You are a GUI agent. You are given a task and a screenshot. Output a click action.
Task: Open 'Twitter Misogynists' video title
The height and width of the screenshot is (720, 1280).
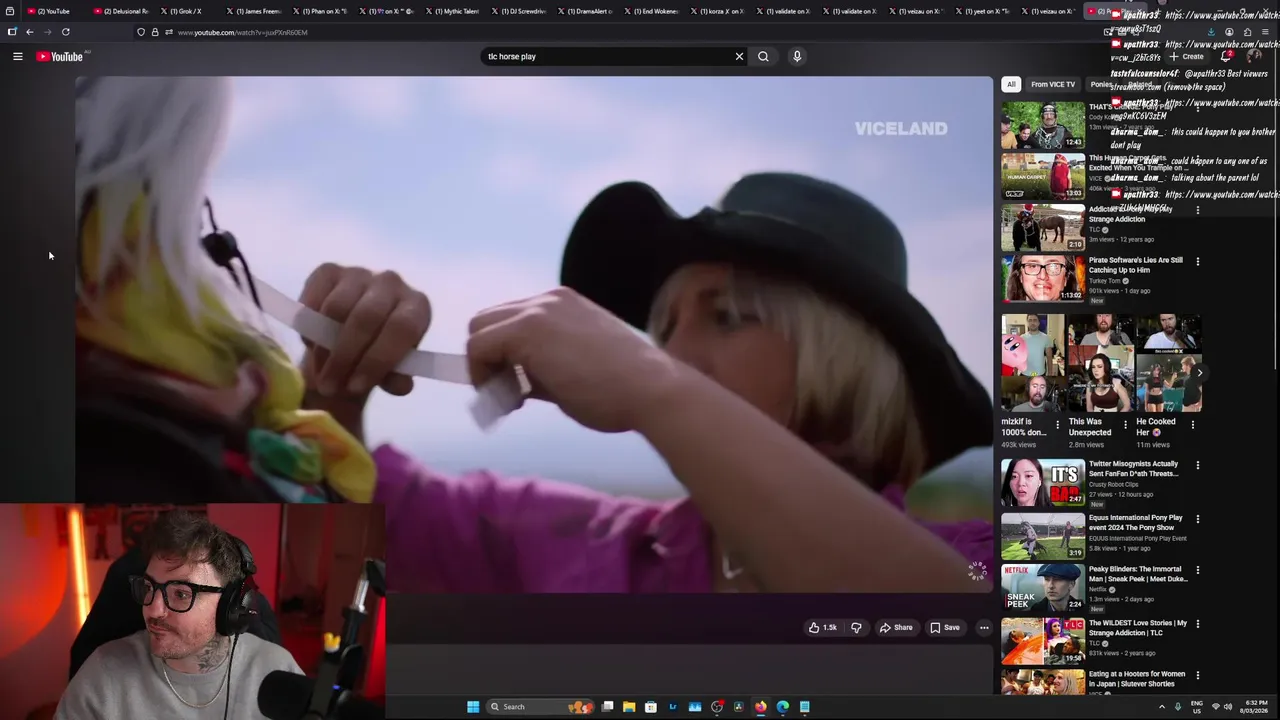[1134, 469]
